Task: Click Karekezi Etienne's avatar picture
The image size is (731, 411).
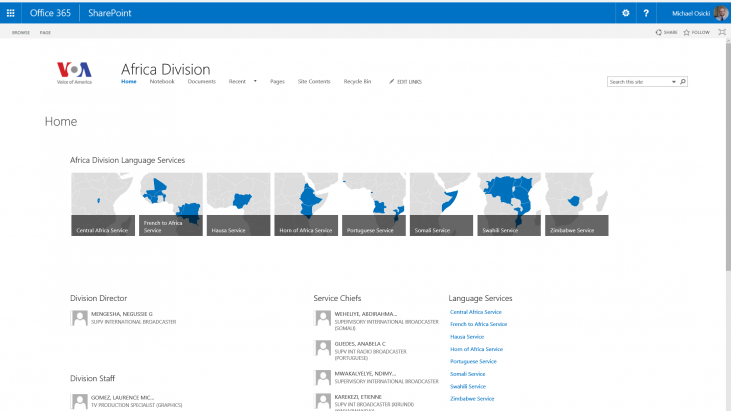Action: click(323, 401)
